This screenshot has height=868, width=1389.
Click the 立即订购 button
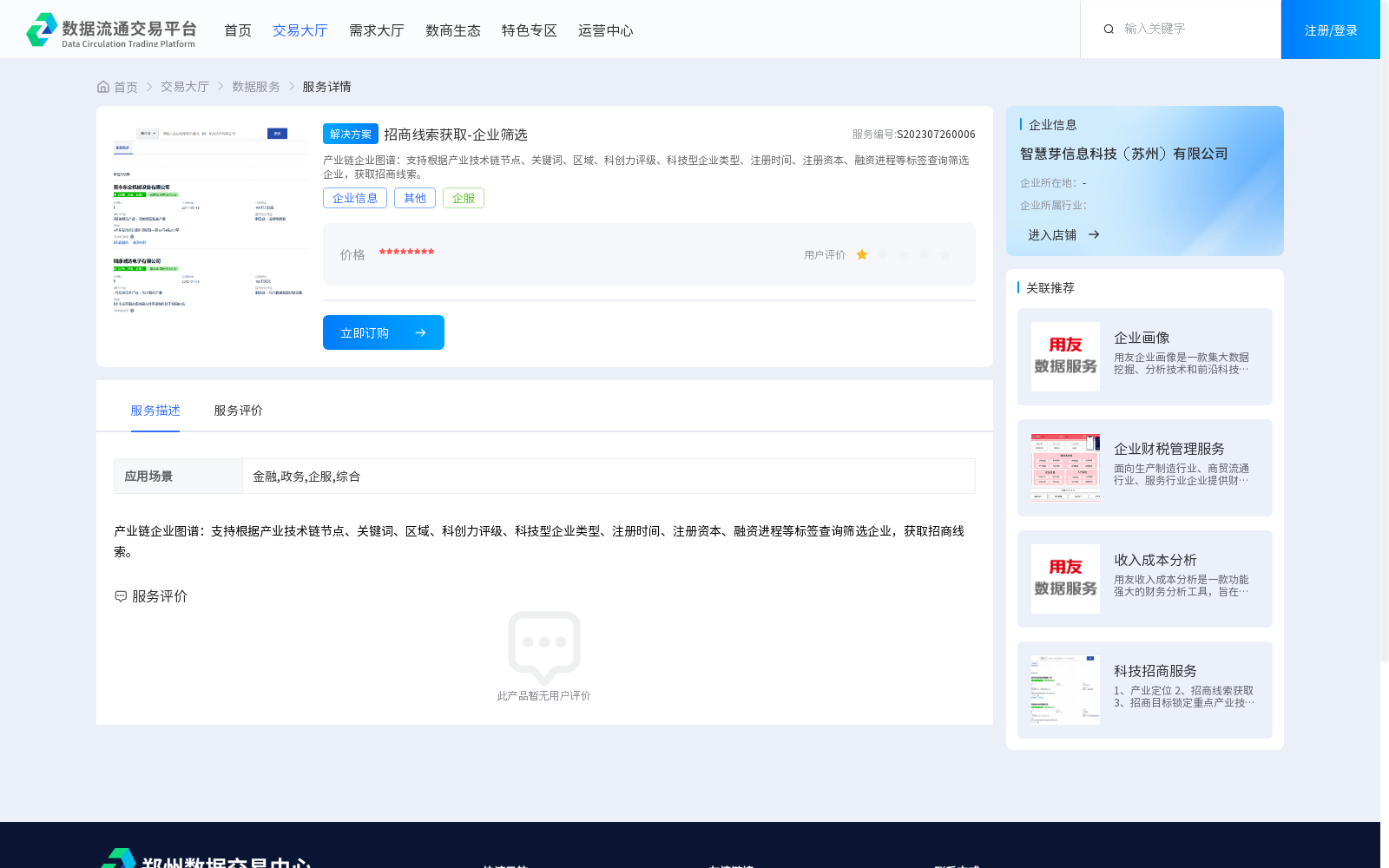click(384, 332)
